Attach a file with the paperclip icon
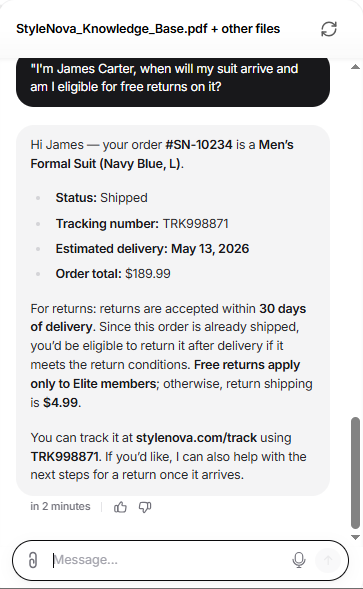The height and width of the screenshot is (589, 363). 33,560
